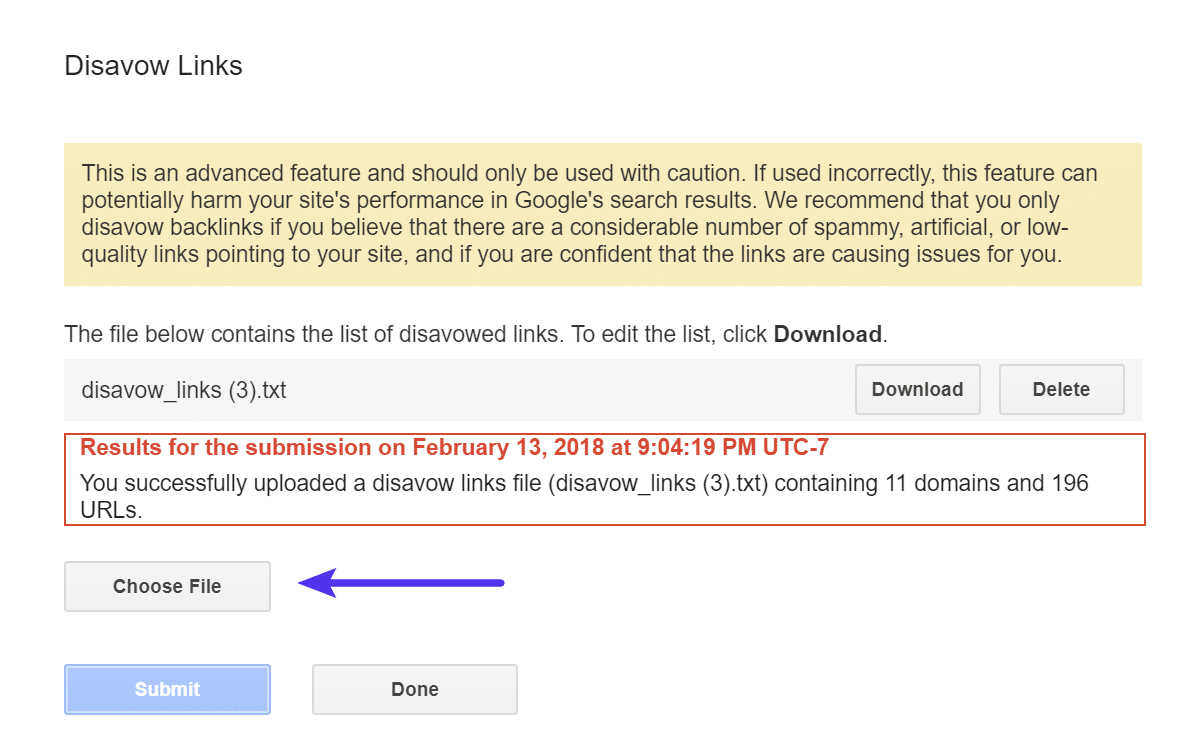
Task: Click the bold Download word in the instructions
Action: pyautogui.click(x=828, y=334)
